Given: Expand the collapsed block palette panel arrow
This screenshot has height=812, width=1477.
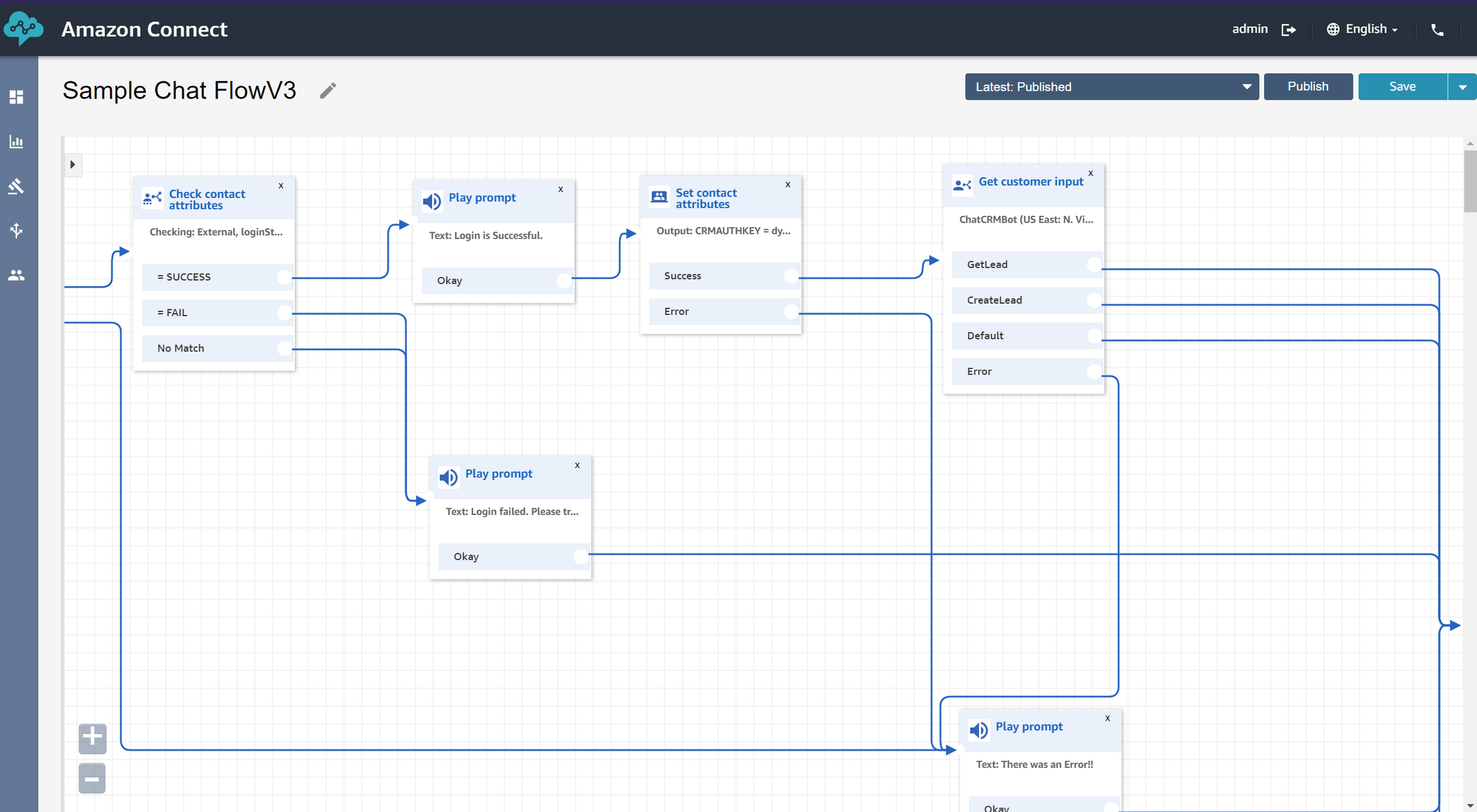Looking at the screenshot, I should (73, 165).
